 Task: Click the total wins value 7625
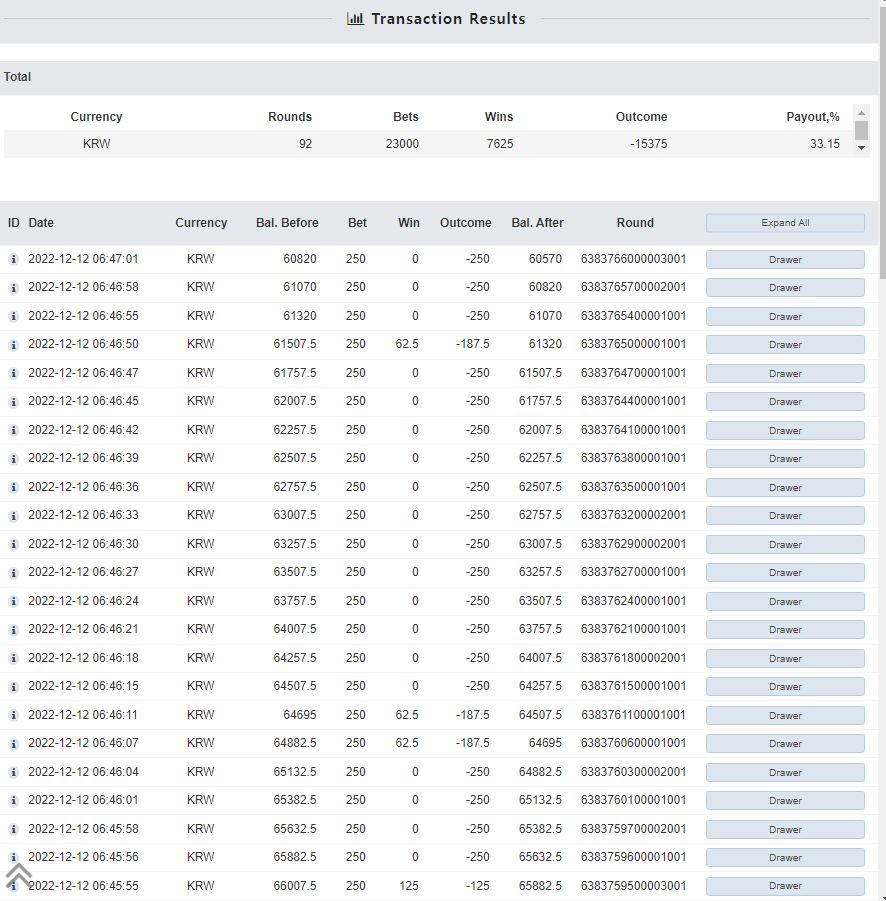point(499,144)
